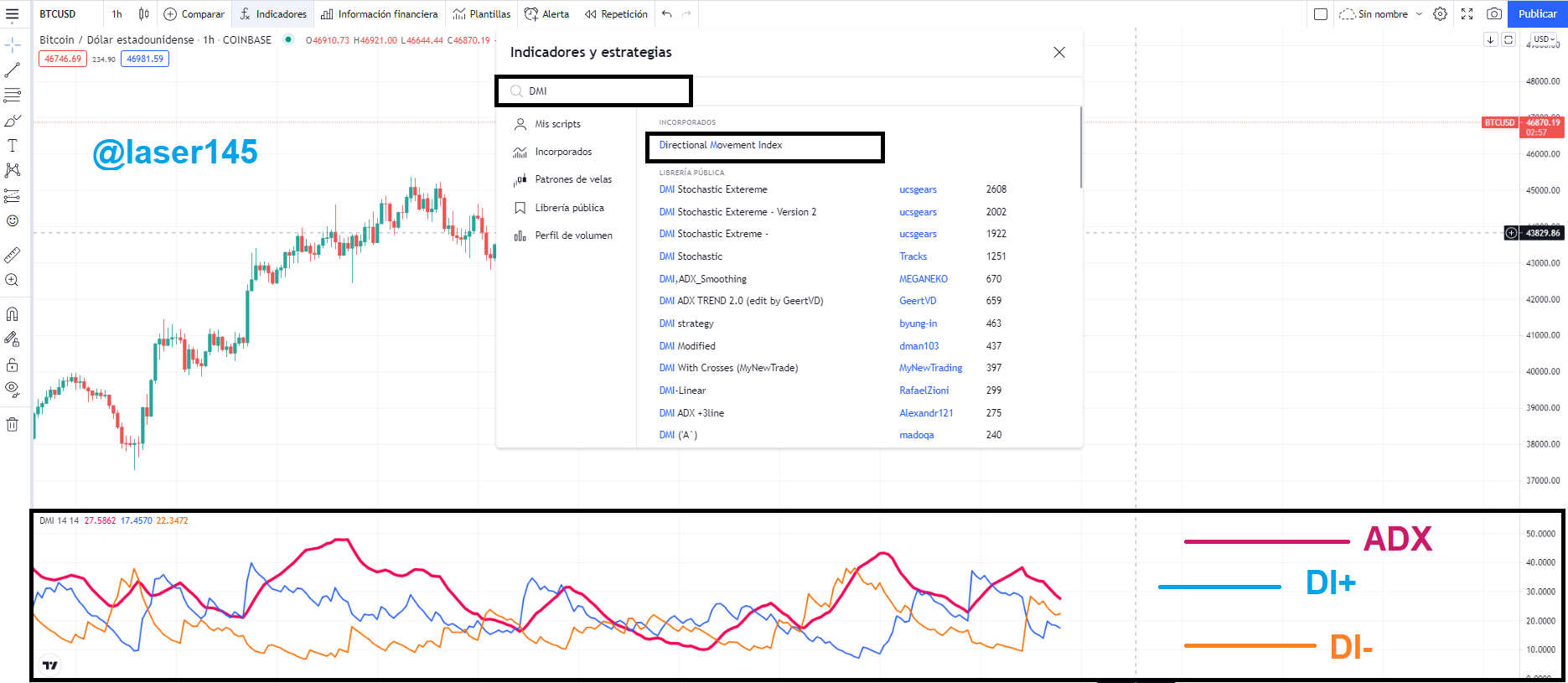The width and height of the screenshot is (1568, 683).
Task: Toggle stay in drawing mode
Action: (x=13, y=339)
